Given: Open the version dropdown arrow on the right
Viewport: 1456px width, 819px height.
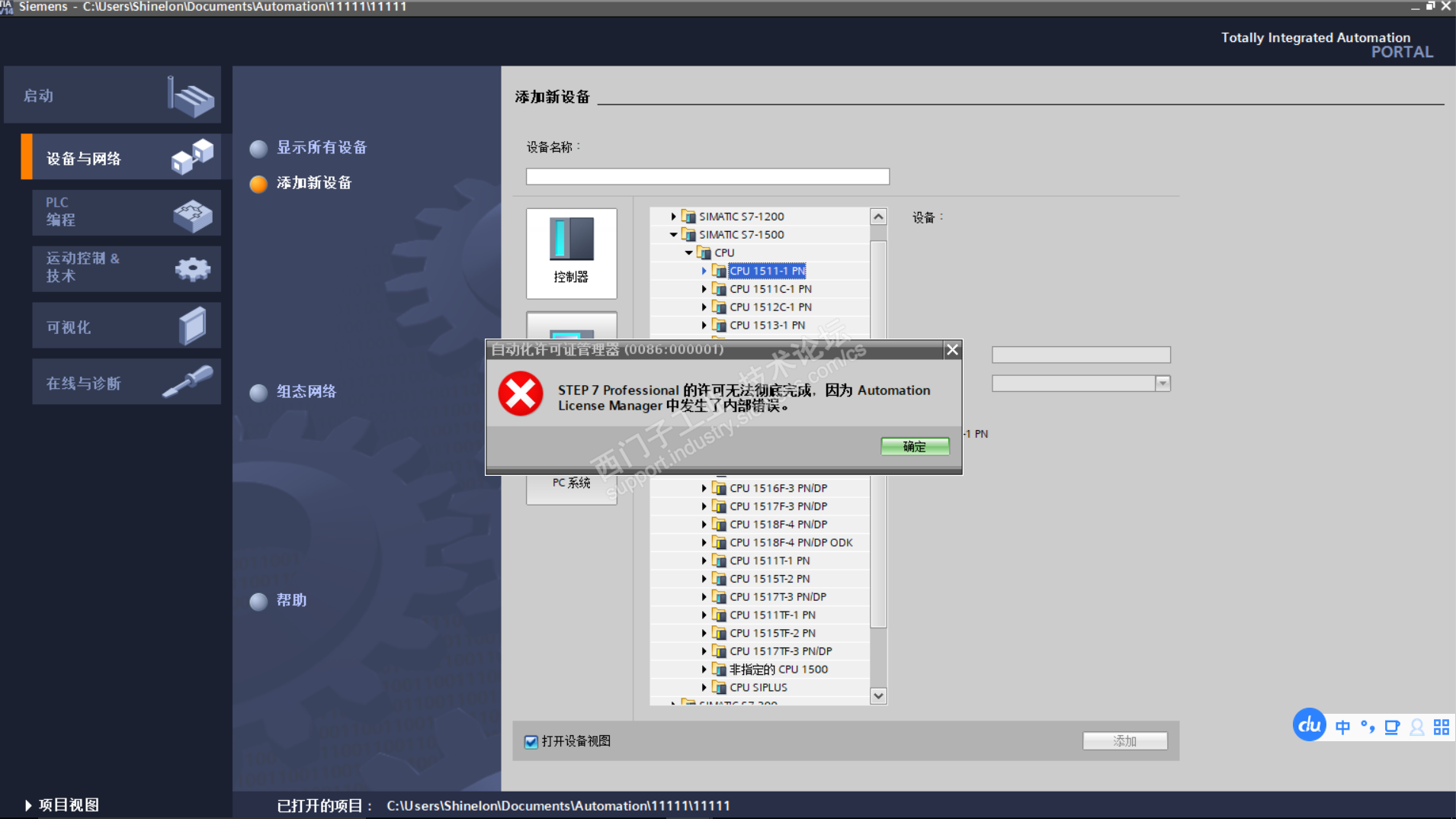Looking at the screenshot, I should click(1163, 384).
